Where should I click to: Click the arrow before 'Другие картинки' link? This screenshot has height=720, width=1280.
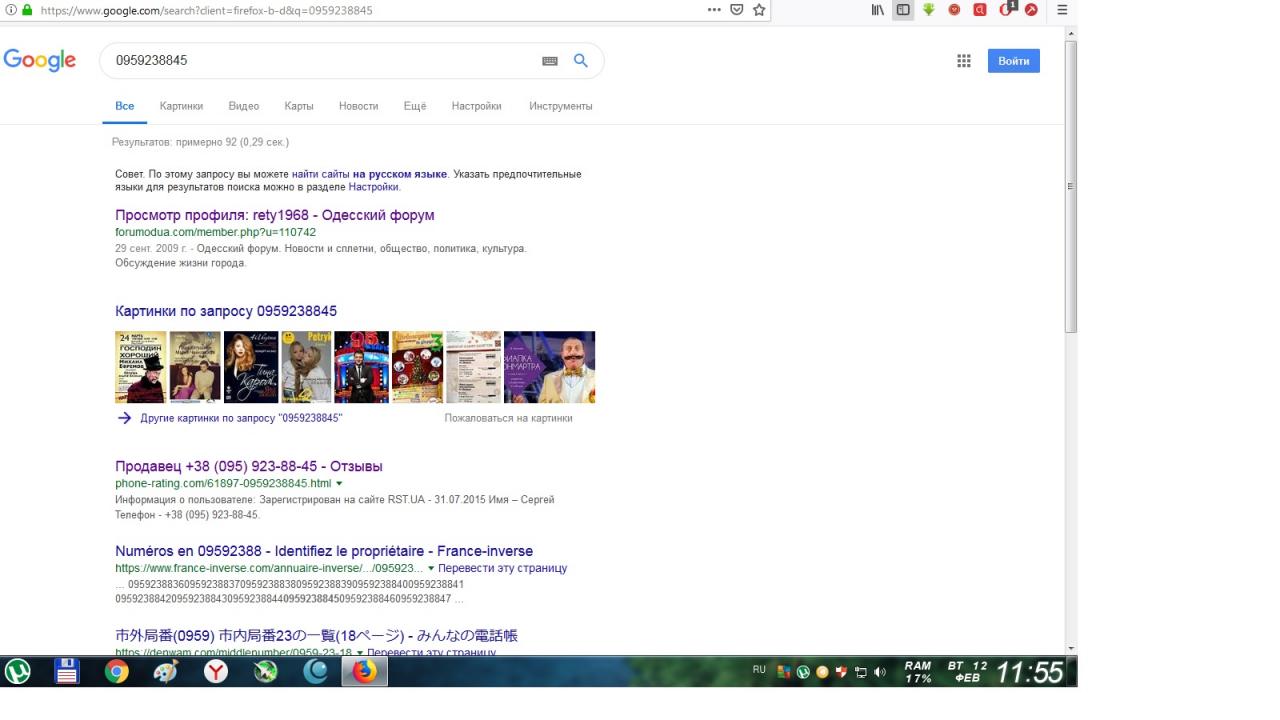[x=125, y=418]
